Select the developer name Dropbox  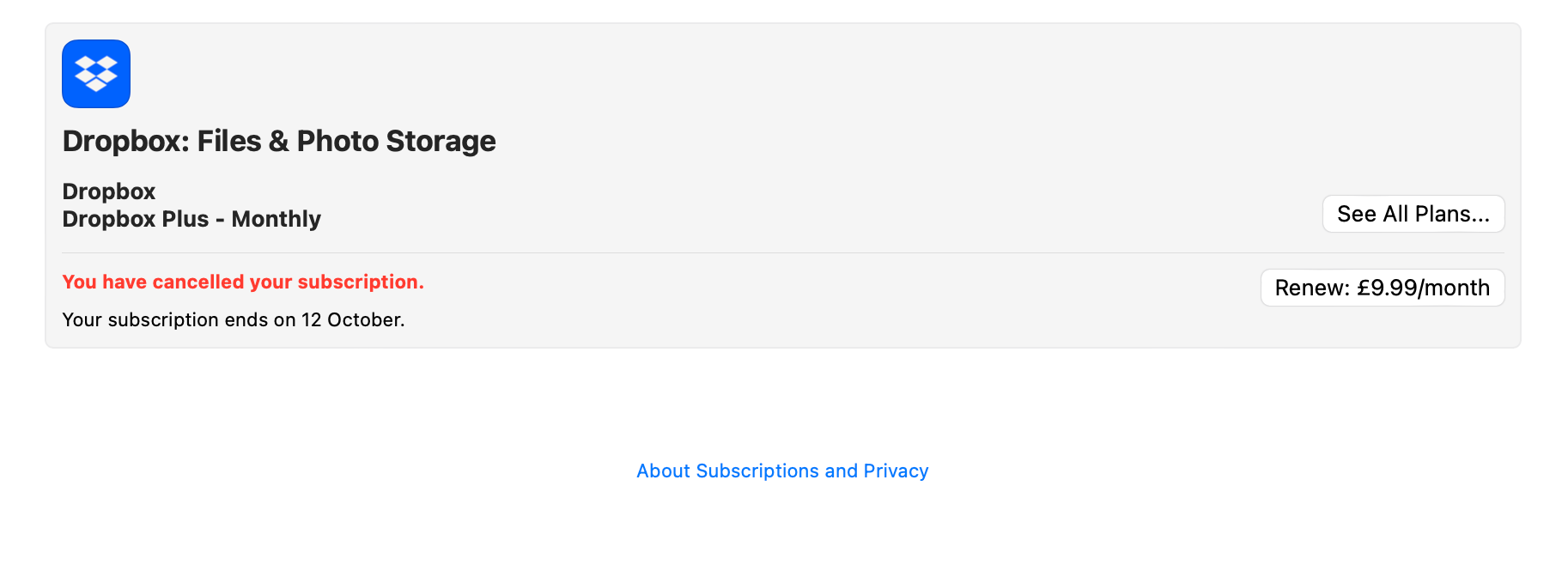[108, 191]
